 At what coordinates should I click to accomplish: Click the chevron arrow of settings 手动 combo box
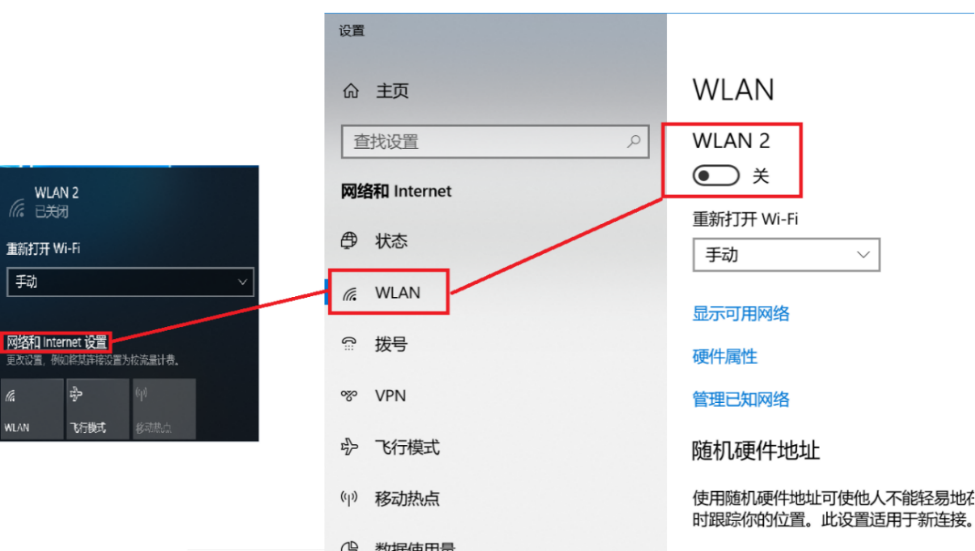click(862, 255)
